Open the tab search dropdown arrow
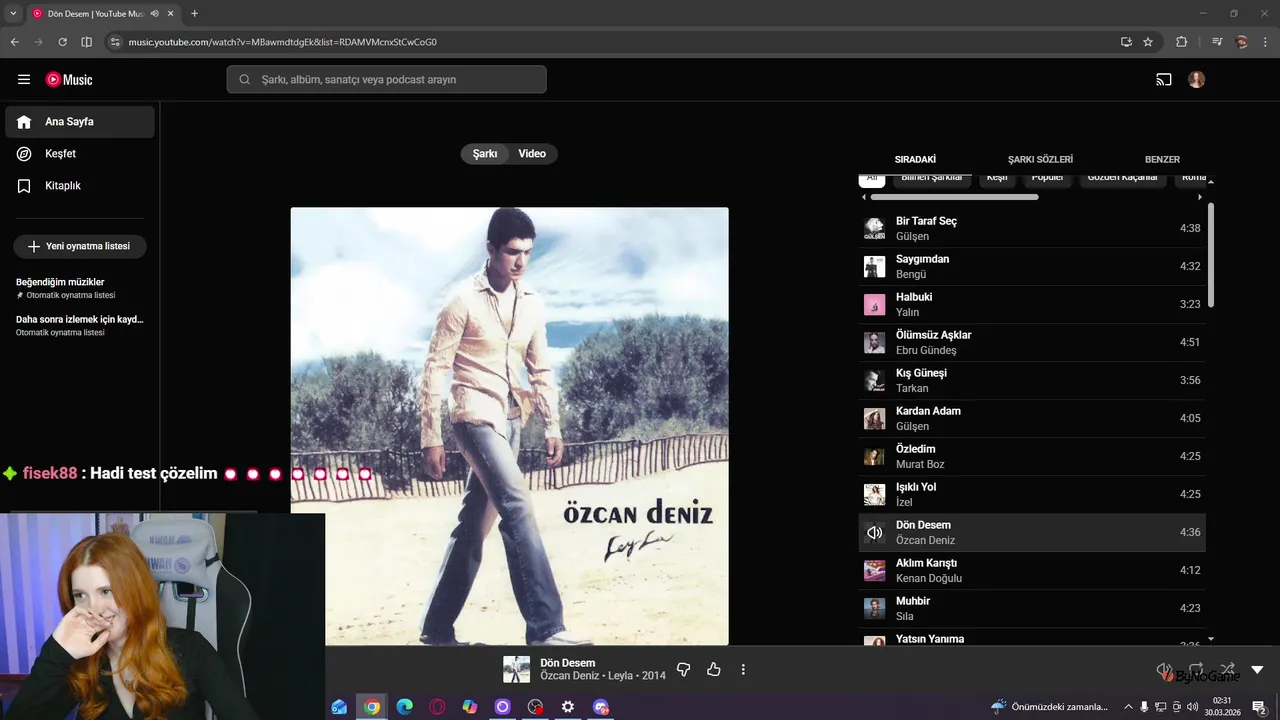This screenshot has height=720, width=1280. (x=13, y=13)
